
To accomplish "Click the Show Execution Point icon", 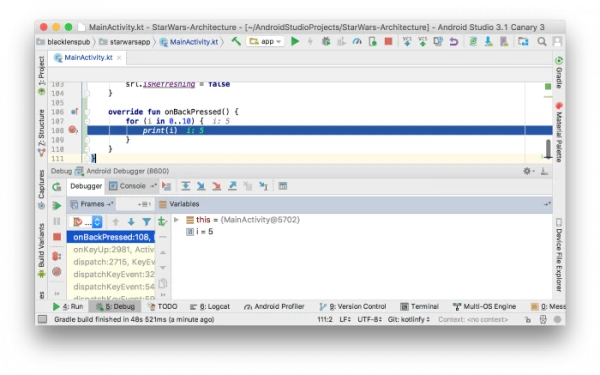I will (166, 186).
